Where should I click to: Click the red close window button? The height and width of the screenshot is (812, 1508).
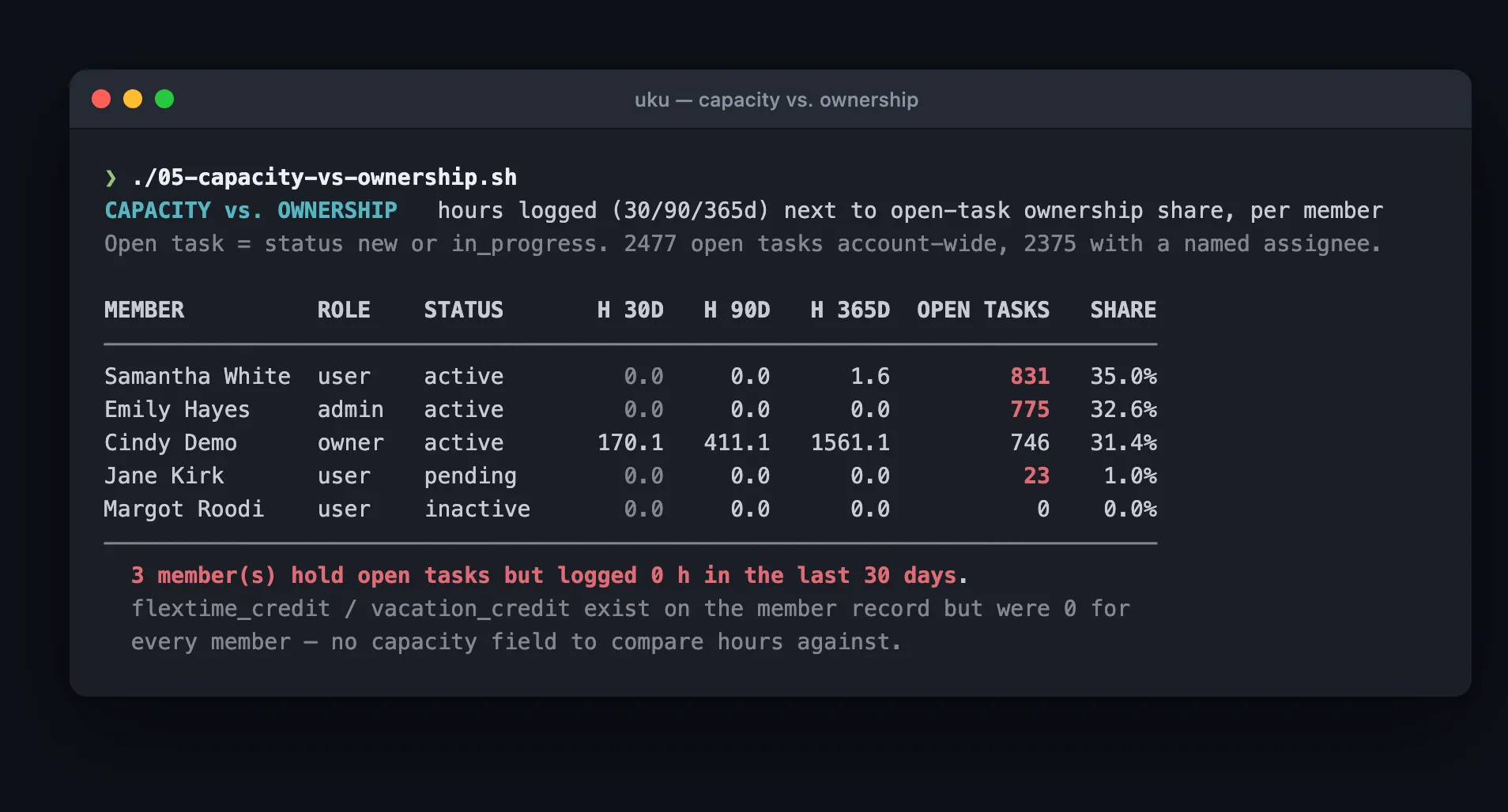101,99
